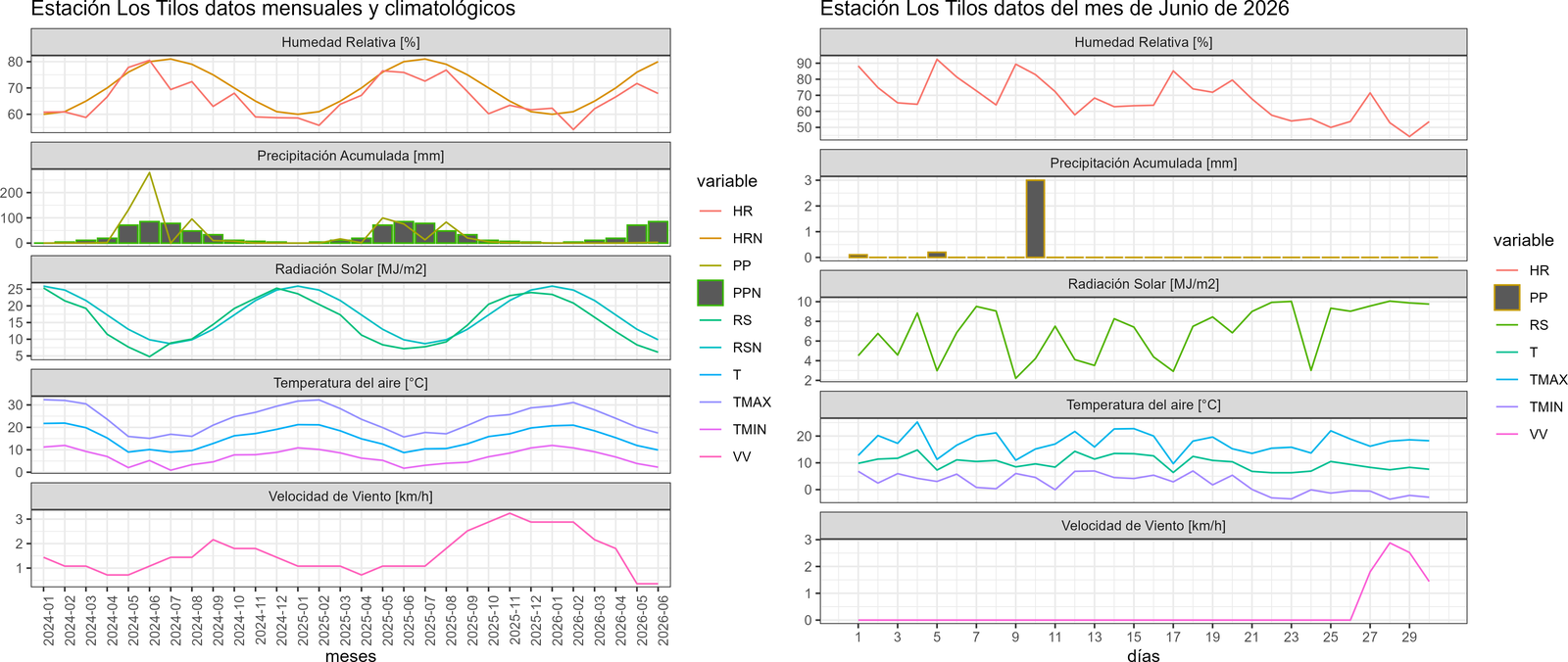Click the 2024-12 month tick label
This screenshot has height=662, width=1568.
pyautogui.click(x=281, y=620)
